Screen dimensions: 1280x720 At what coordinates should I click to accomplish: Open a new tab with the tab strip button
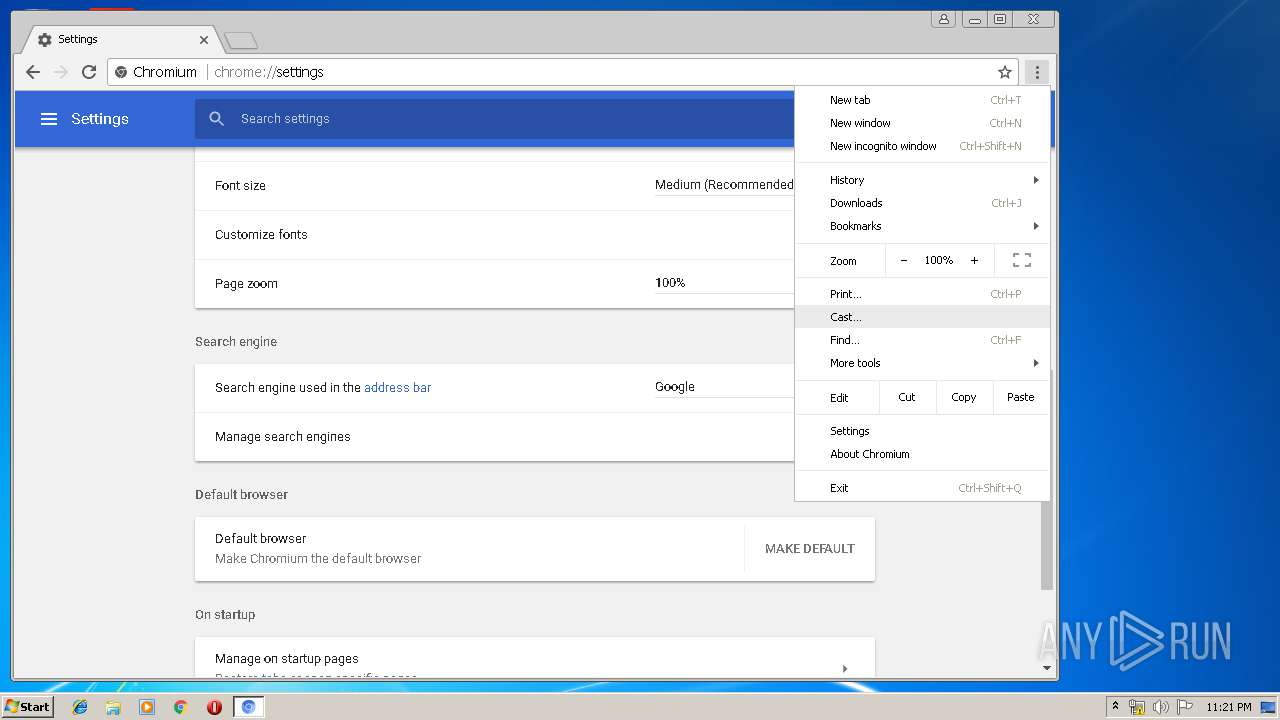[241, 40]
